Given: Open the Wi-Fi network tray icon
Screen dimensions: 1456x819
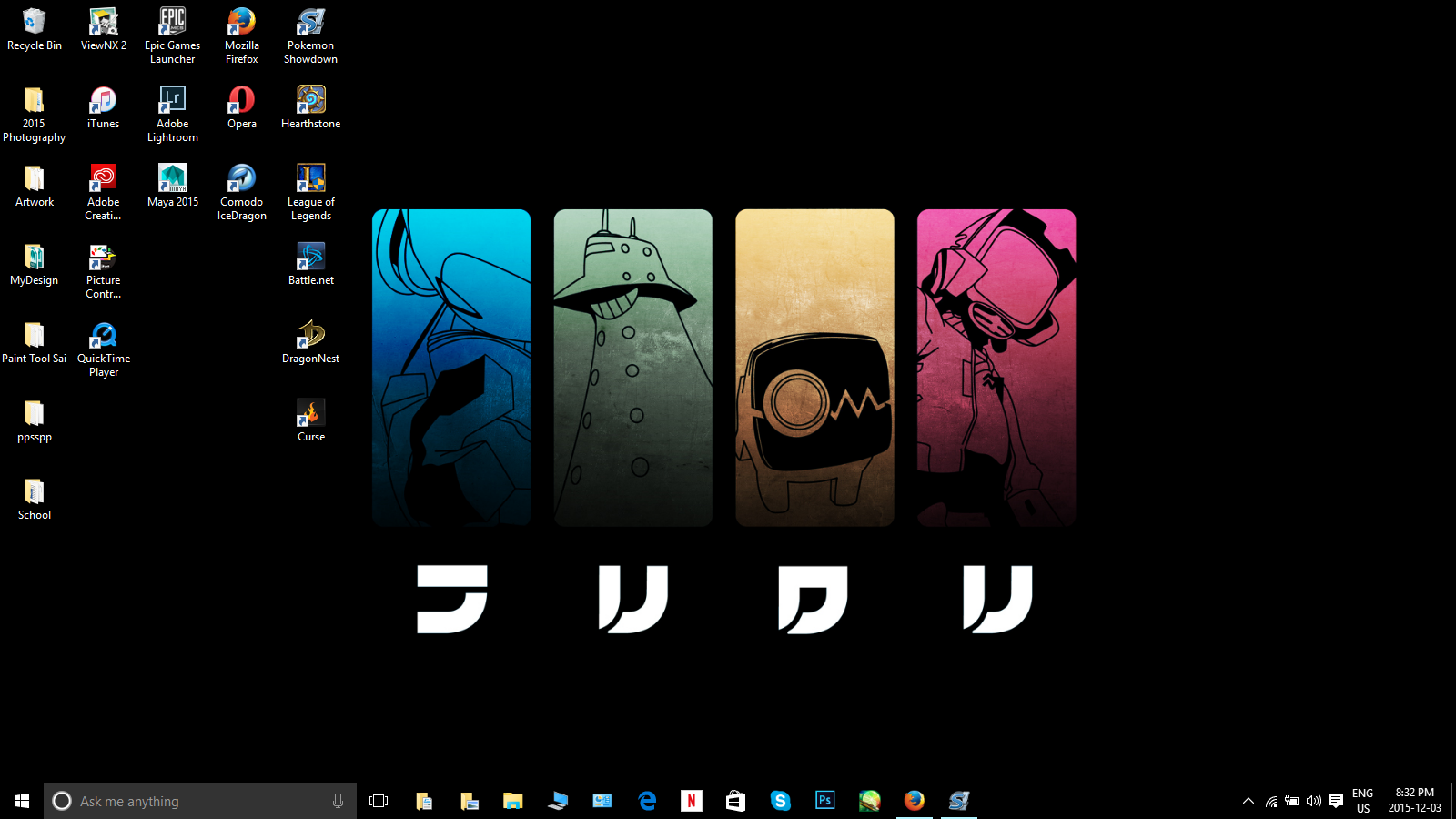Looking at the screenshot, I should [1271, 801].
